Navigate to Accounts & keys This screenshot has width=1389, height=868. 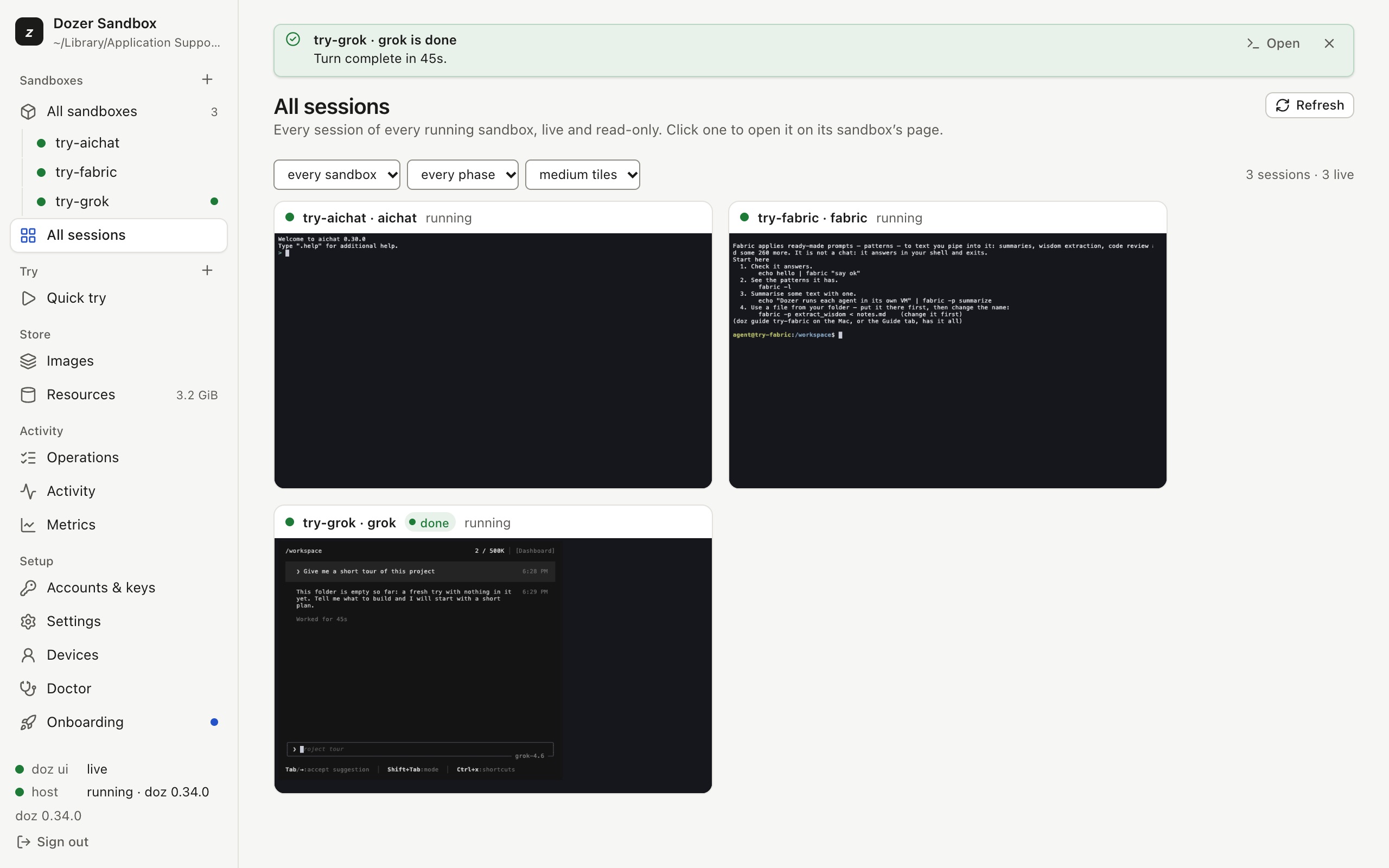119,588
